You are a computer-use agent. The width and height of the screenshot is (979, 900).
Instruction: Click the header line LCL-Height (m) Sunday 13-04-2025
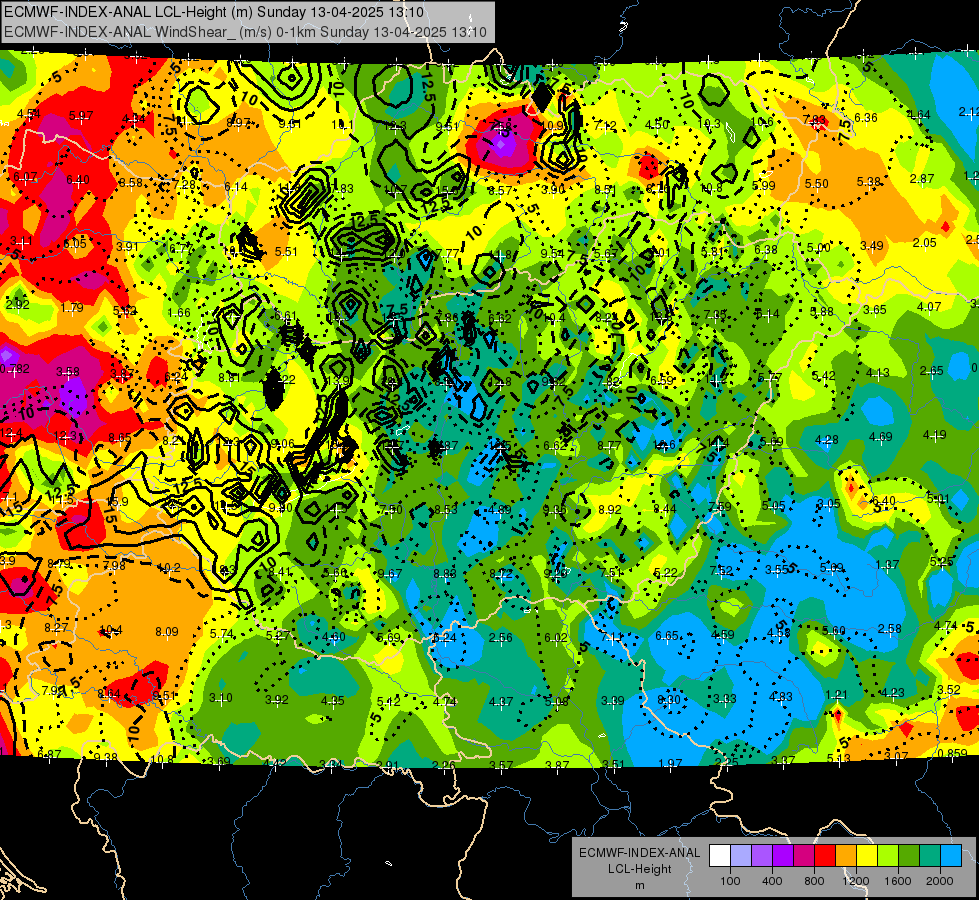tap(214, 12)
